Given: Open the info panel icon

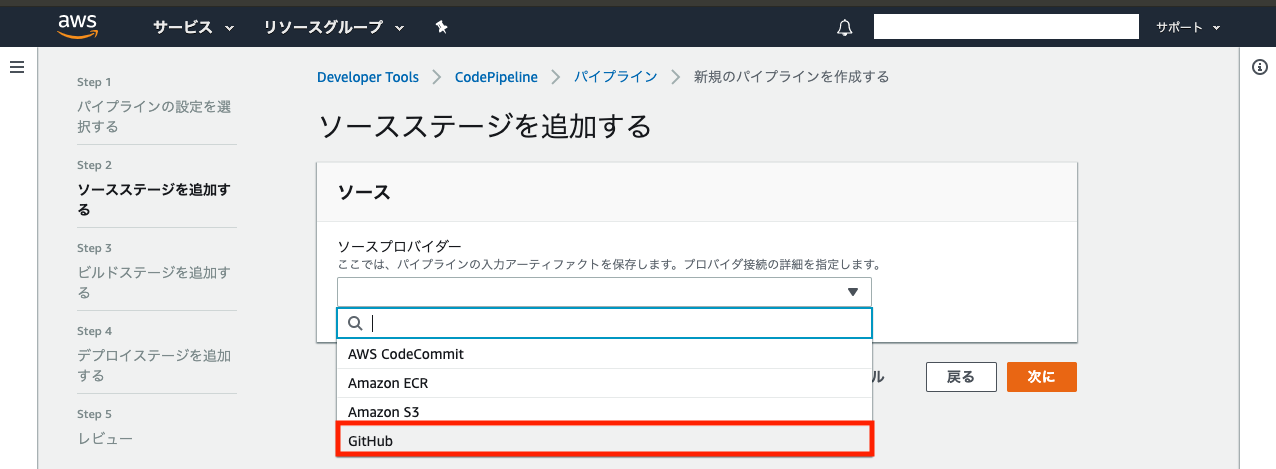Looking at the screenshot, I should tap(1260, 67).
